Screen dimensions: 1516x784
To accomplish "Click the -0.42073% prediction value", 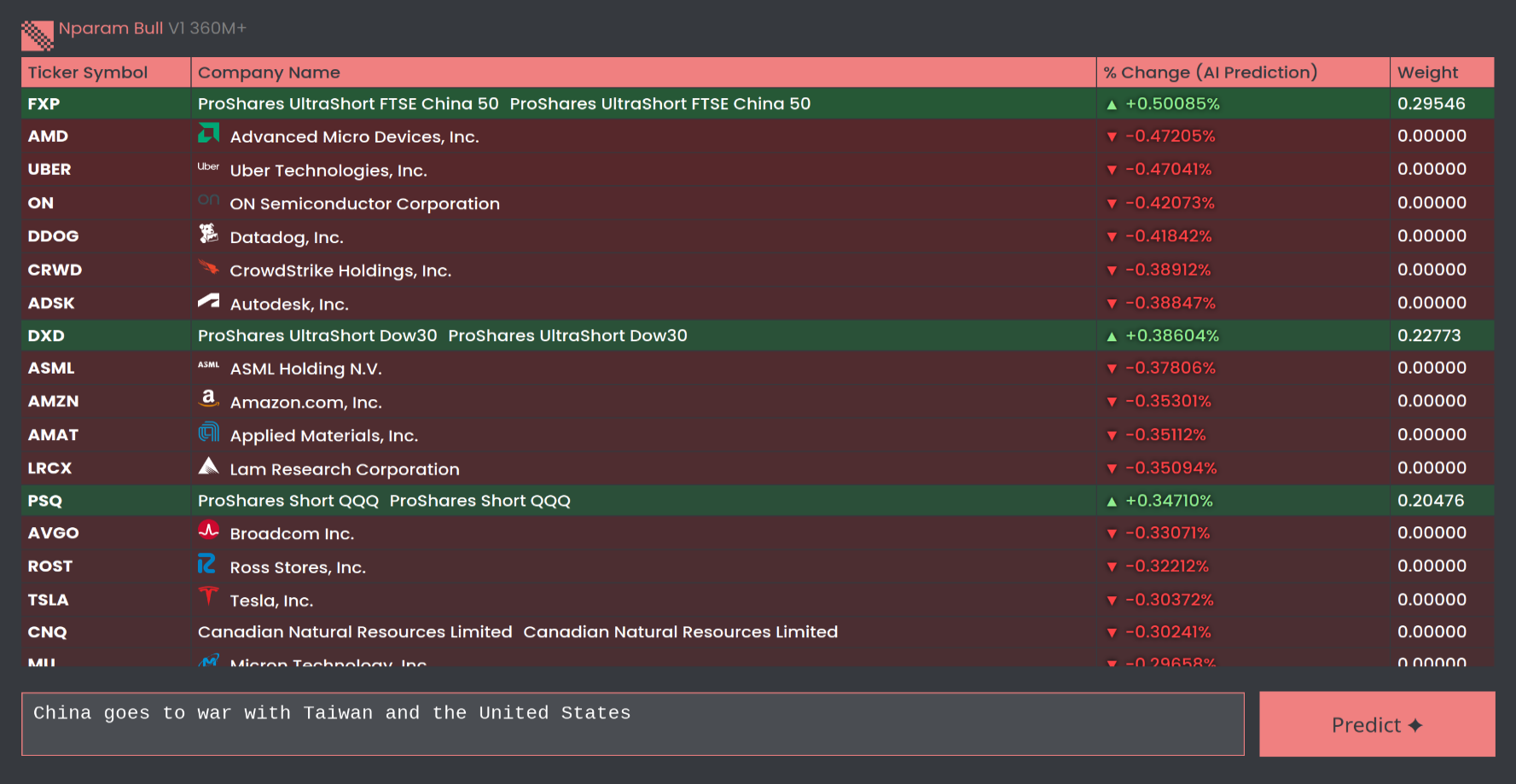I will 1170,203.
